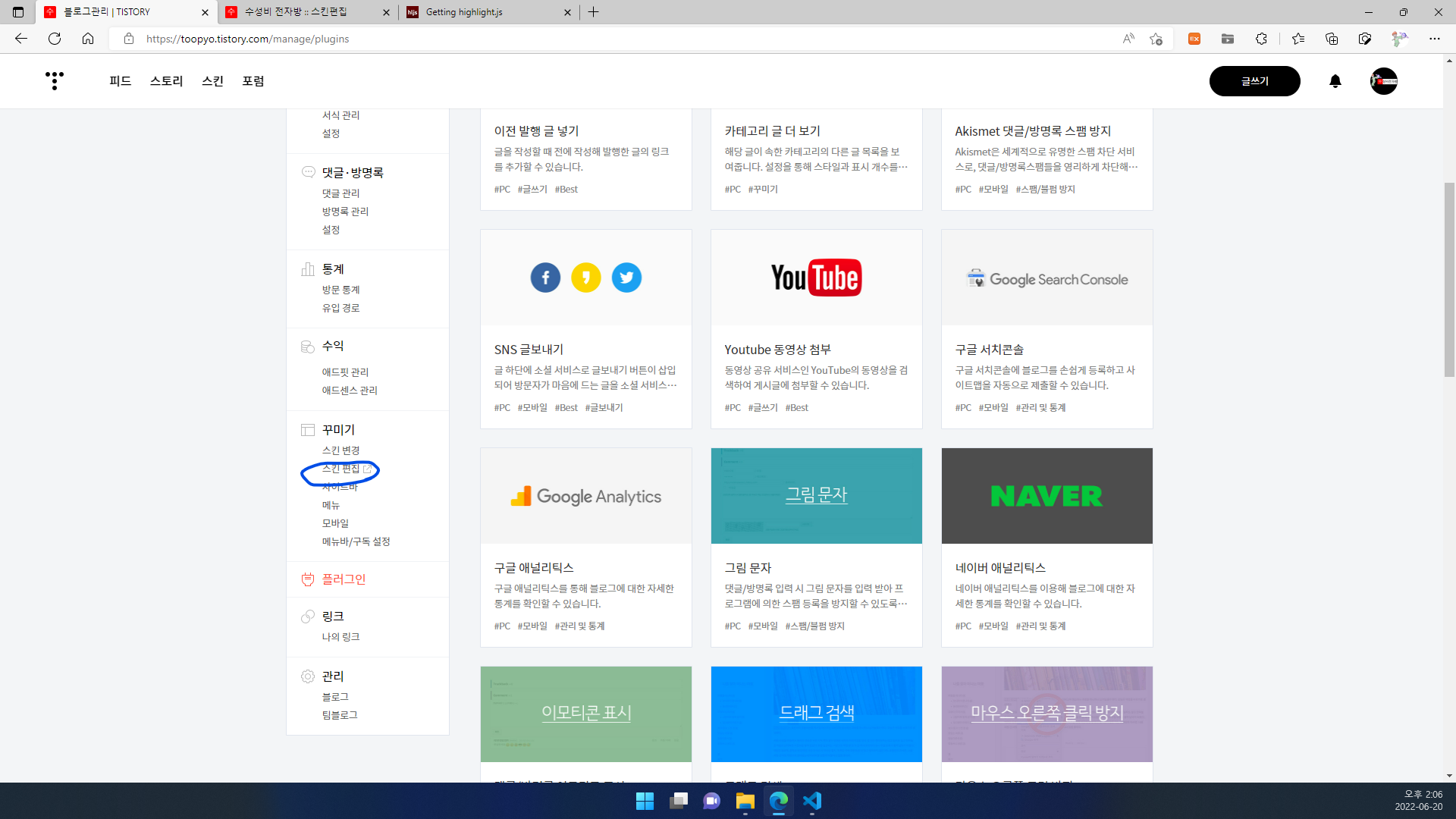The height and width of the screenshot is (819, 1456).
Task: Select the red 플러그인 plug icon
Action: (x=308, y=579)
